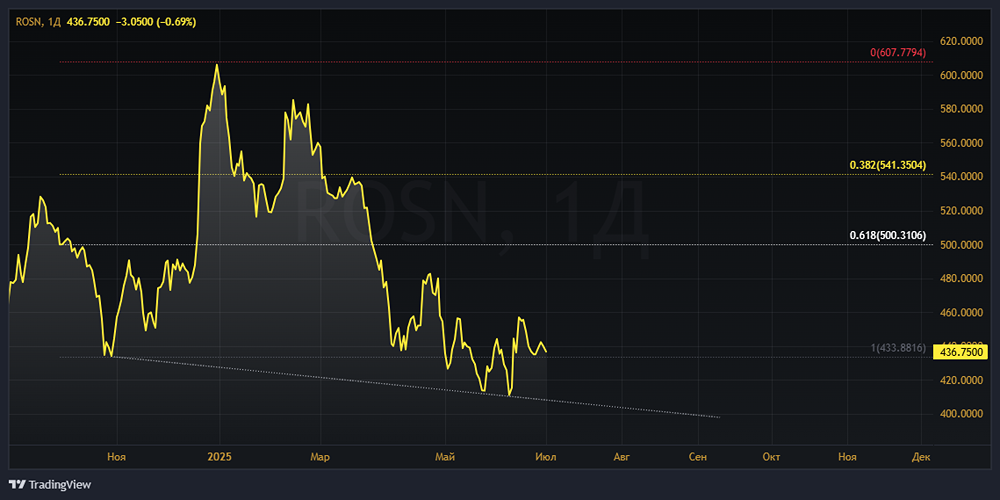Screen dimensions: 1000x500
Task: Select the dotted descending trend line
Action: tap(415, 388)
